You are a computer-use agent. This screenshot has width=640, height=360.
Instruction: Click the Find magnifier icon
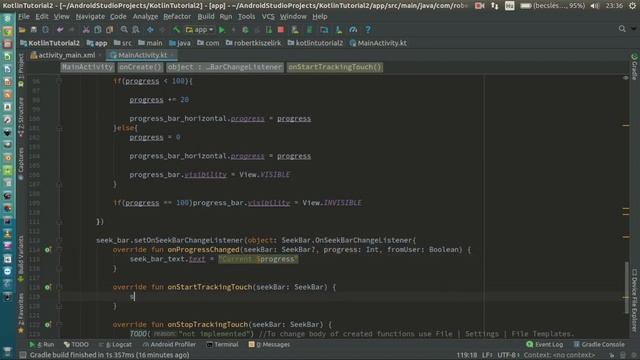[124, 30]
